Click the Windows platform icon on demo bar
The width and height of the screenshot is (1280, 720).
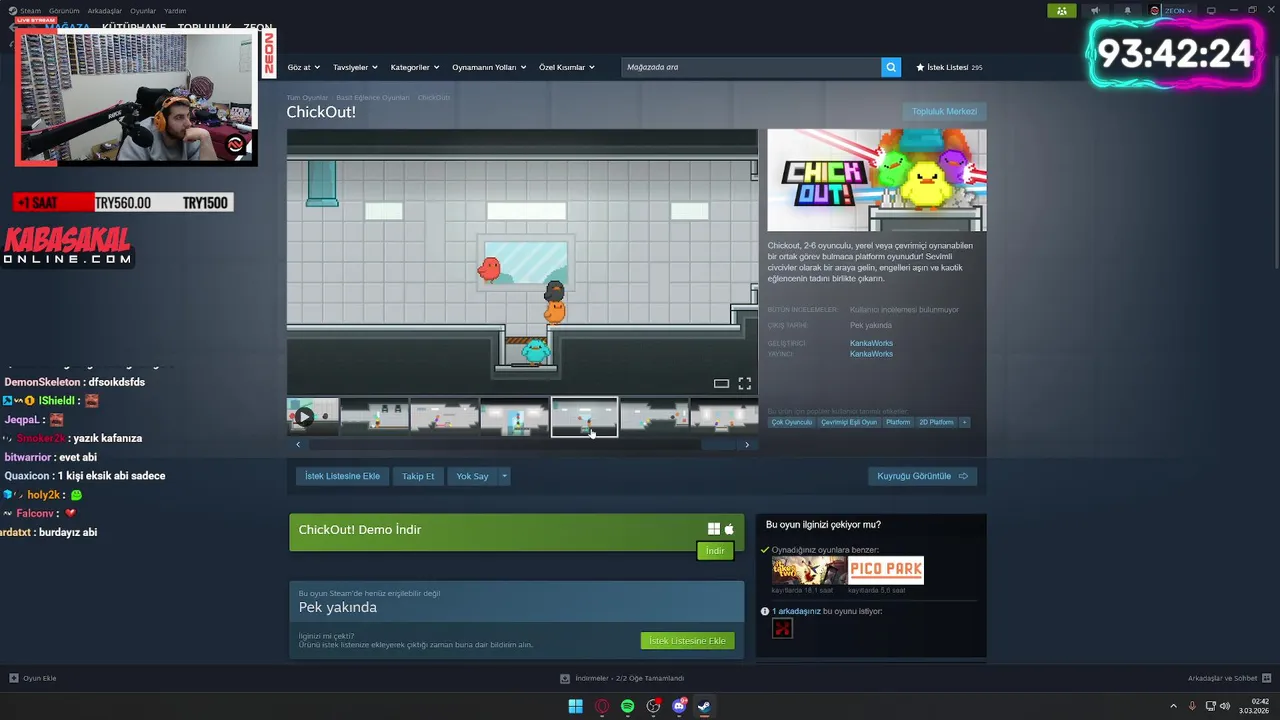tap(714, 529)
